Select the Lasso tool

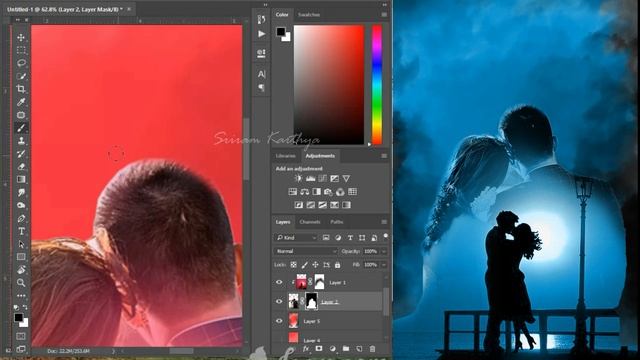click(21, 63)
